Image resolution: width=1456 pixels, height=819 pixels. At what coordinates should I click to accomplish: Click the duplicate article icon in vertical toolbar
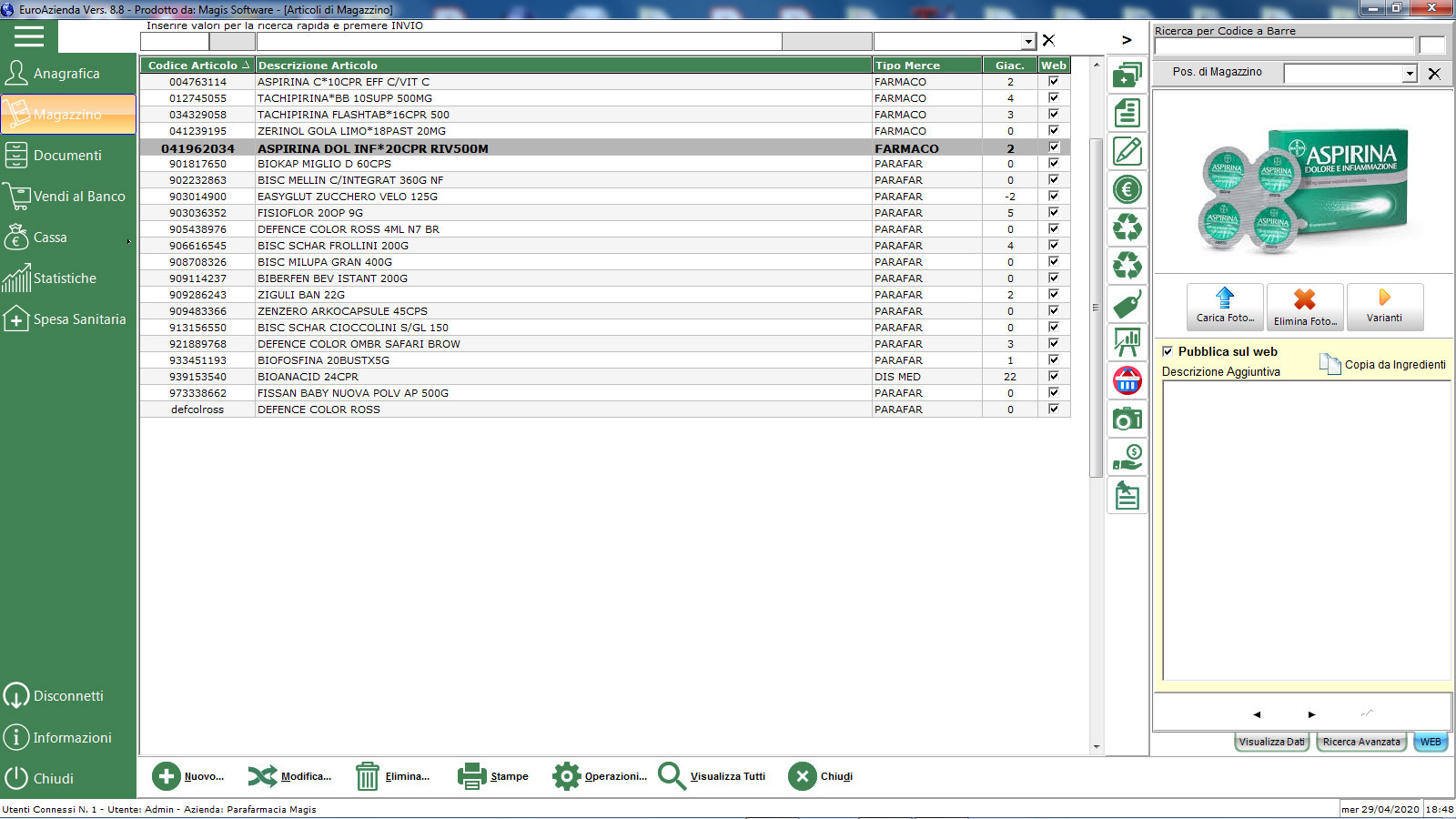[1127, 75]
